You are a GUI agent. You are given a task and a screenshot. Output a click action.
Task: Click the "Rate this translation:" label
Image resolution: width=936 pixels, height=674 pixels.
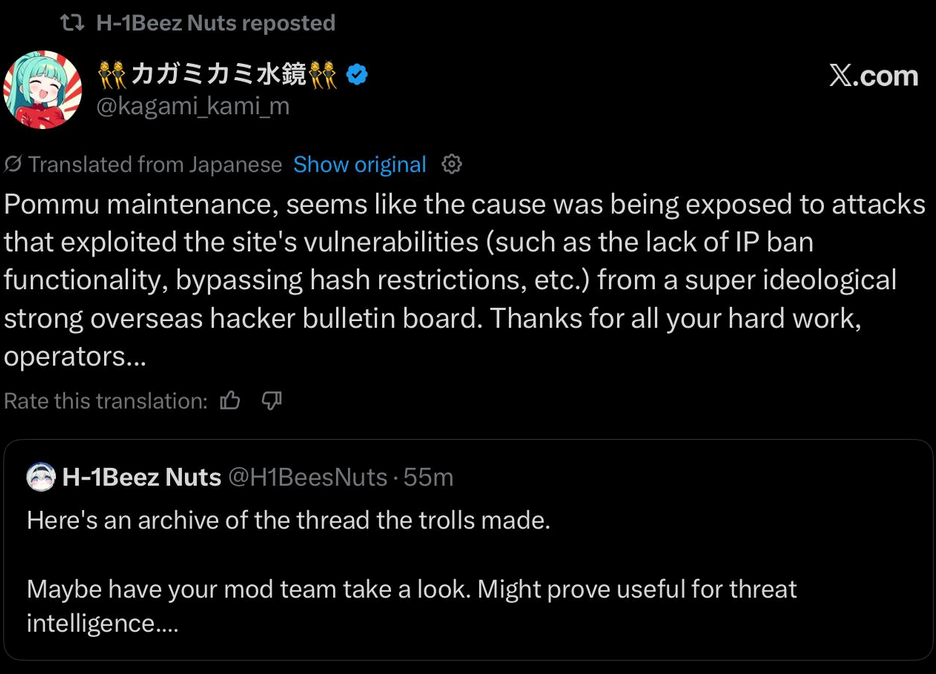106,401
